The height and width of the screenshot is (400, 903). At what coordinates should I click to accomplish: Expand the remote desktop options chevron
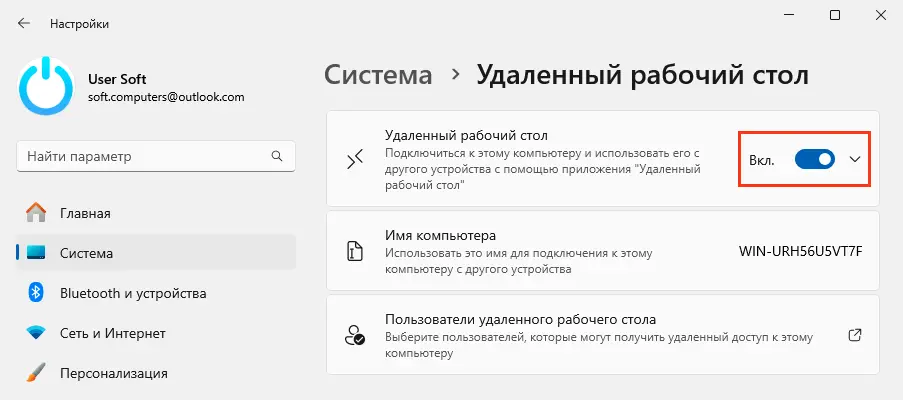click(854, 160)
